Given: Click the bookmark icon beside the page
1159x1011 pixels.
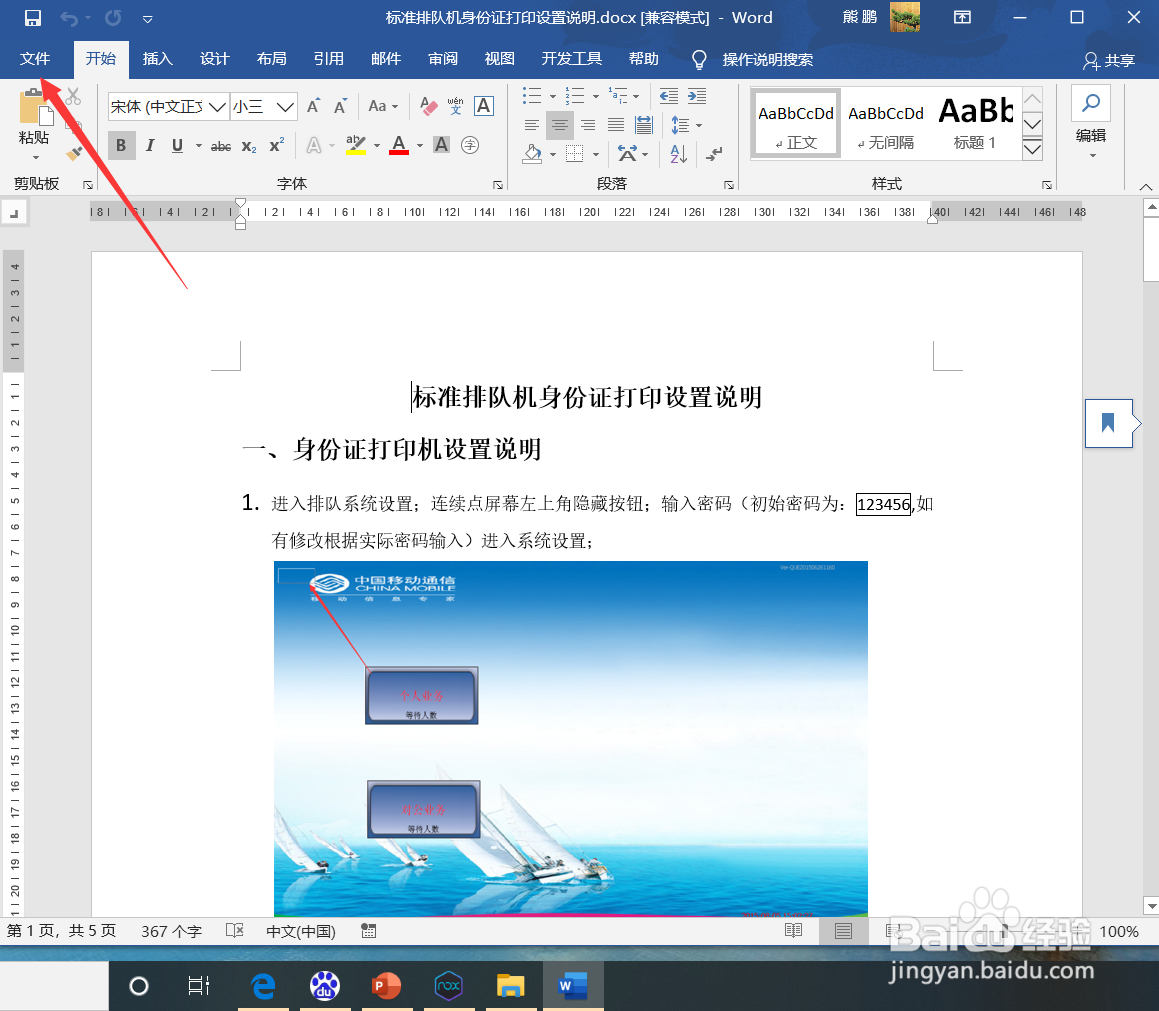Looking at the screenshot, I should [x=1108, y=423].
